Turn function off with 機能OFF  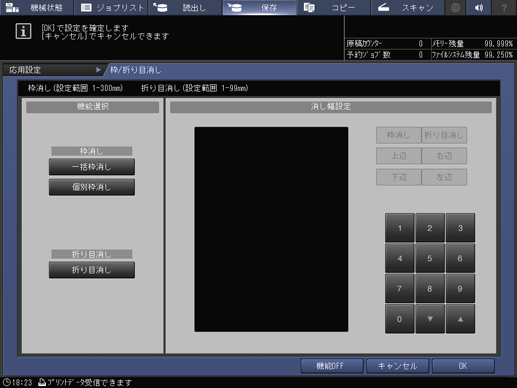click(332, 366)
